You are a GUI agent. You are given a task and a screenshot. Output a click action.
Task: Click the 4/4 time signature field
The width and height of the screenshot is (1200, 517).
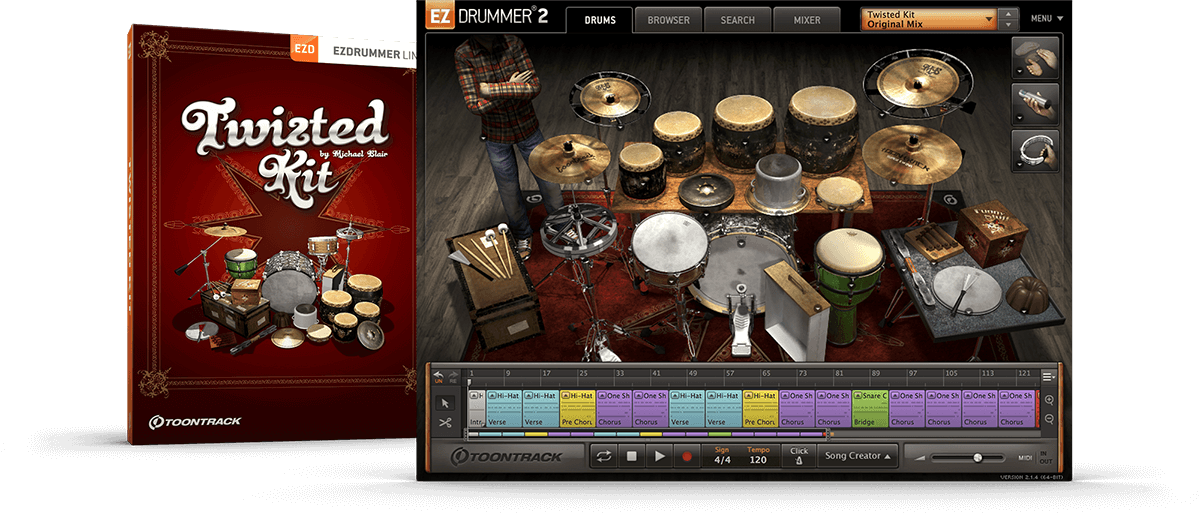[x=723, y=456]
